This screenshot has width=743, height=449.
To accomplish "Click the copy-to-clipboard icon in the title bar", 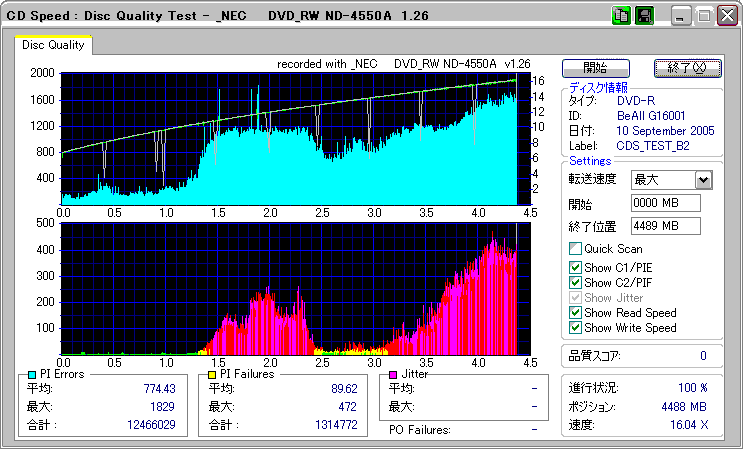I will [x=622, y=16].
